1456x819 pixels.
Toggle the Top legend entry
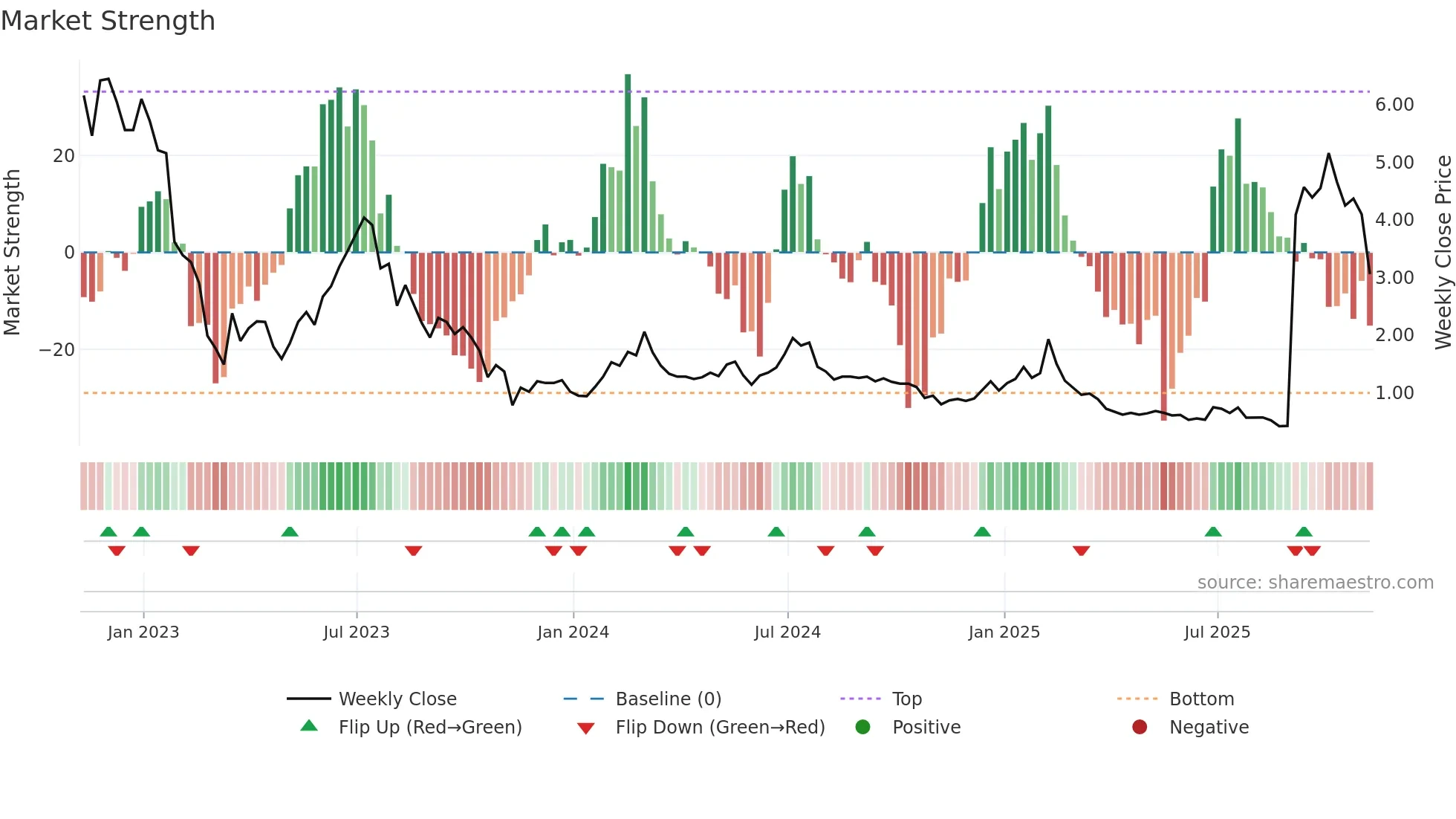click(x=881, y=699)
